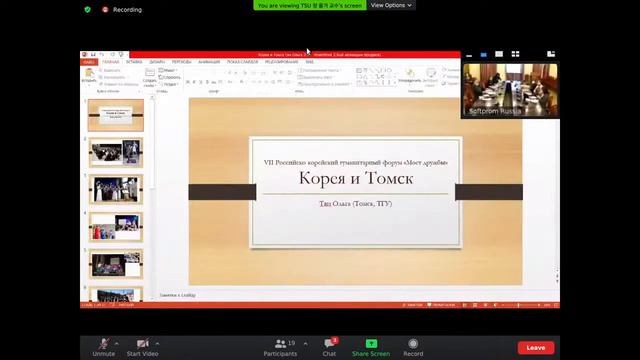The height and width of the screenshot is (360, 640).
Task: Open audio options arrow next to Unmute
Action: [x=117, y=344]
